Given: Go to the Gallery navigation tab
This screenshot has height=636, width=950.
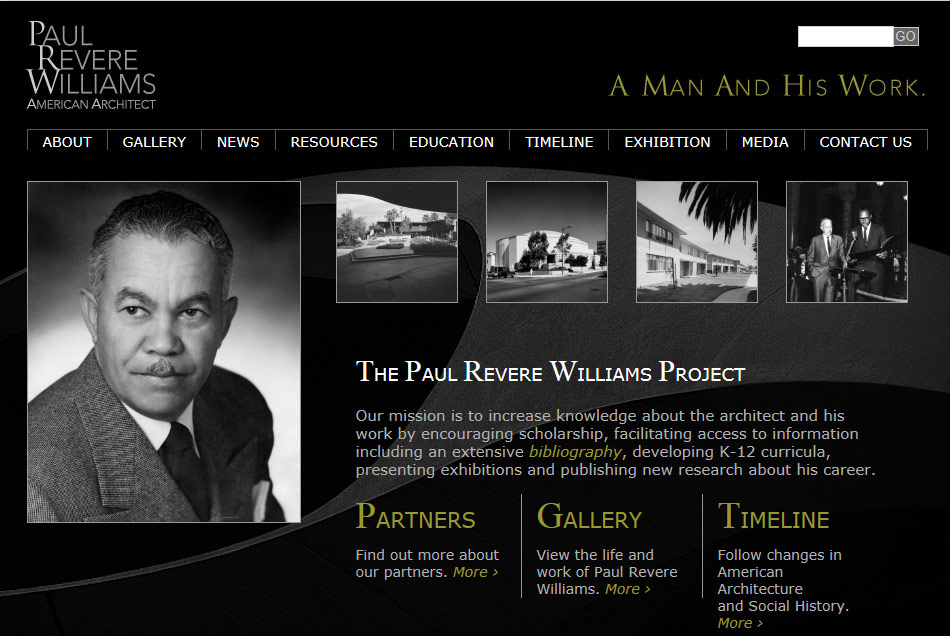Looking at the screenshot, I should (154, 142).
